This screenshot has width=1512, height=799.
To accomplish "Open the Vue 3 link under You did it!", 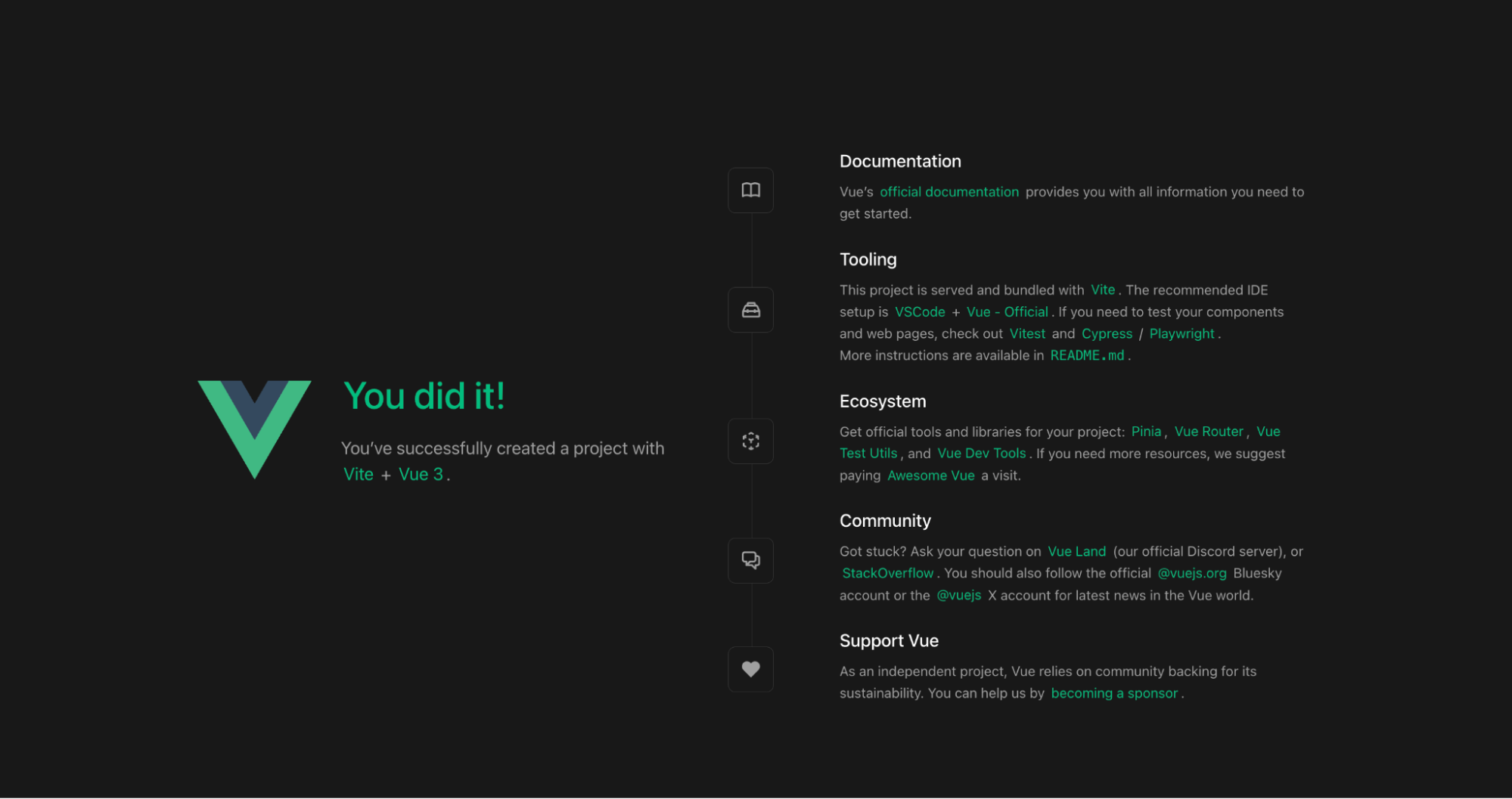I will 421,474.
